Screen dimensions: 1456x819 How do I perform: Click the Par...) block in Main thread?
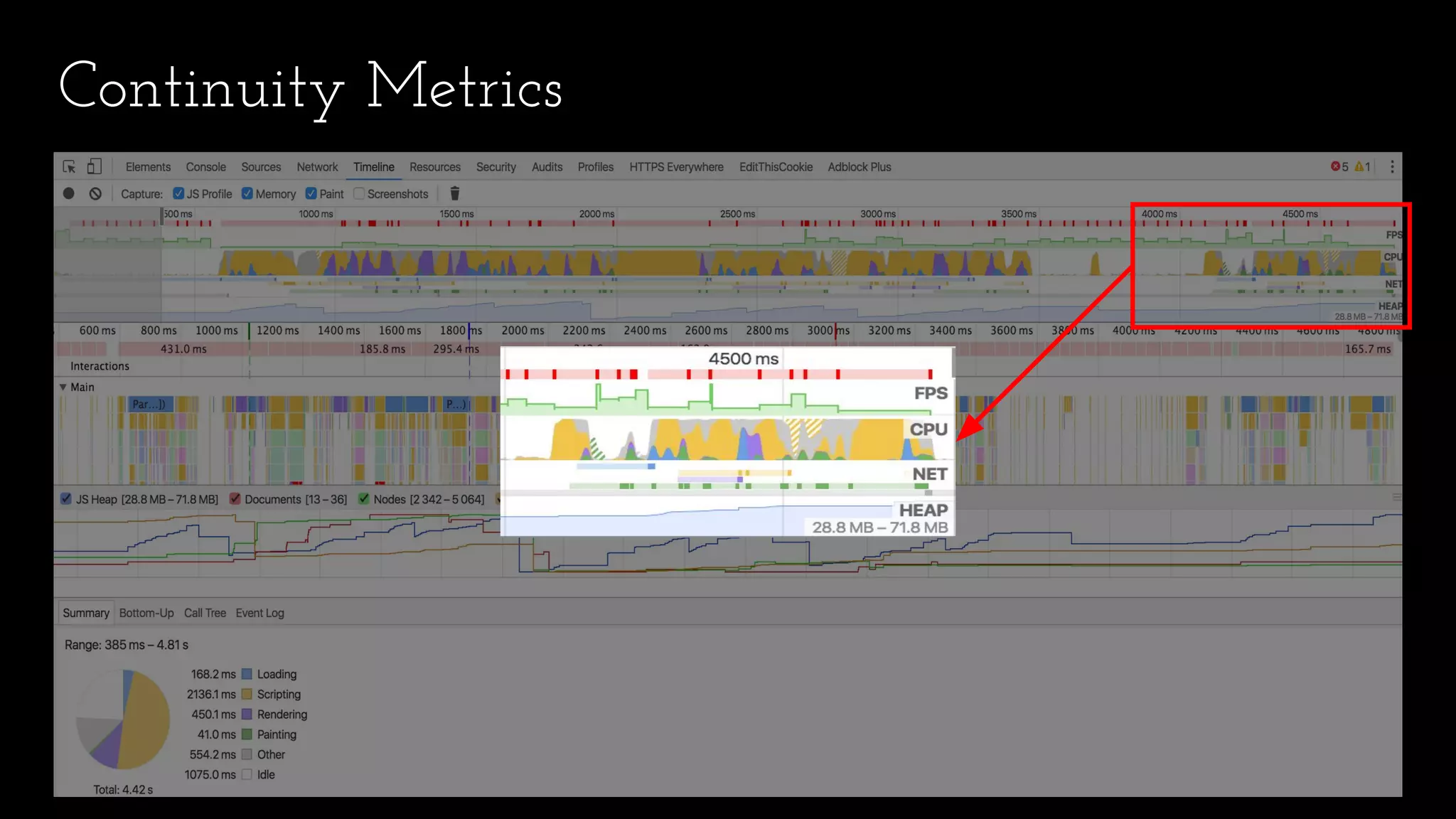pos(151,405)
